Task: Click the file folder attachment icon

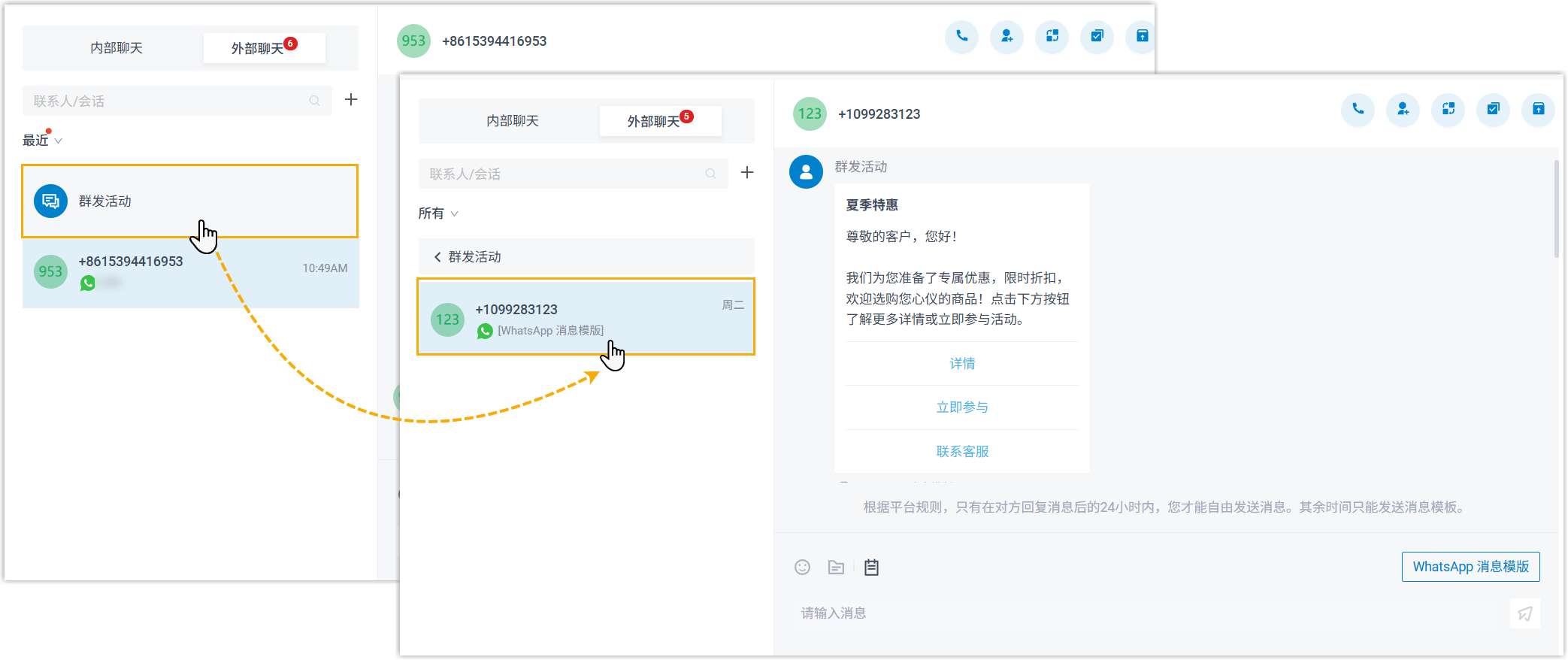Action: point(836,568)
